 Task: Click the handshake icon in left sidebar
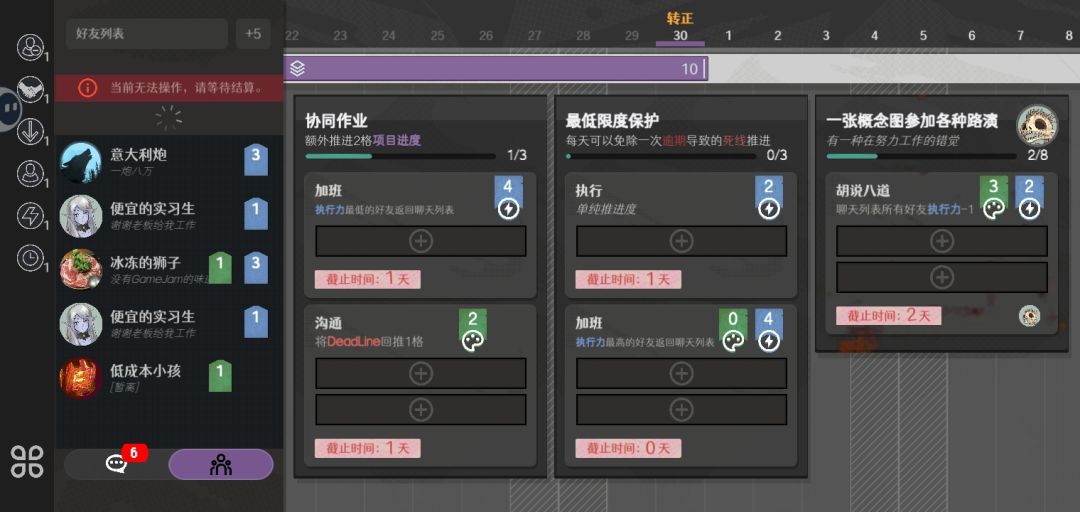click(x=30, y=89)
